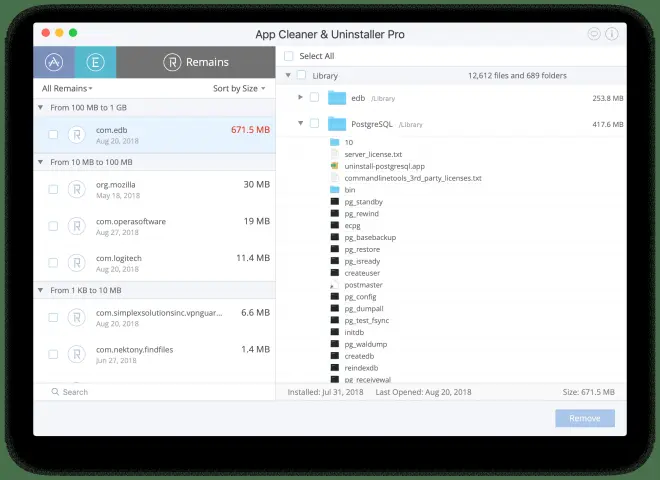Tick the com.edb checkbox

click(x=53, y=134)
